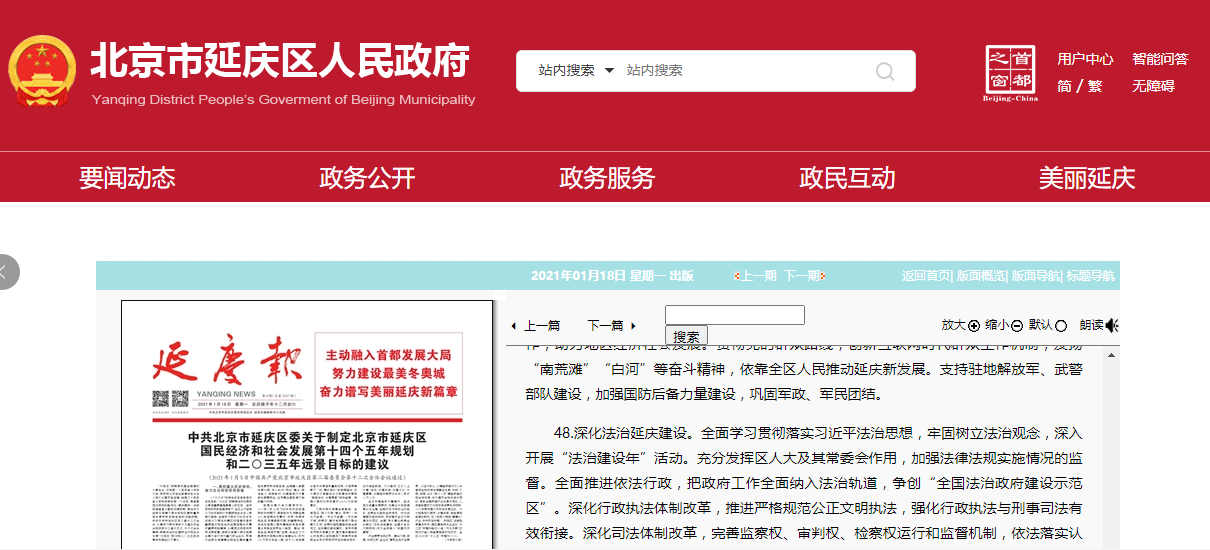
Task: Open the 站内搜索 scope dropdown
Action: click(576, 70)
